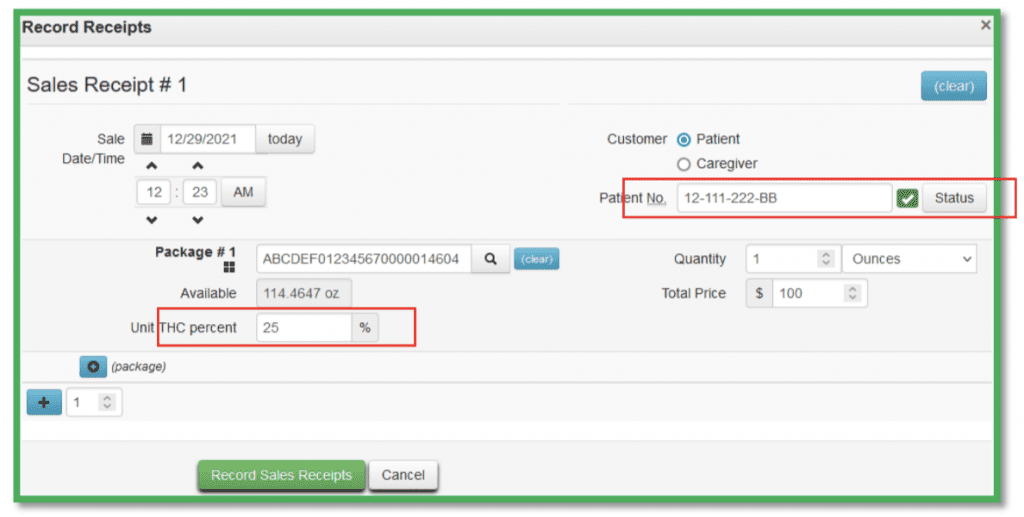The height and width of the screenshot is (517, 1024).
Task: Click the Unit THC percent field
Action: pyautogui.click(x=304, y=328)
